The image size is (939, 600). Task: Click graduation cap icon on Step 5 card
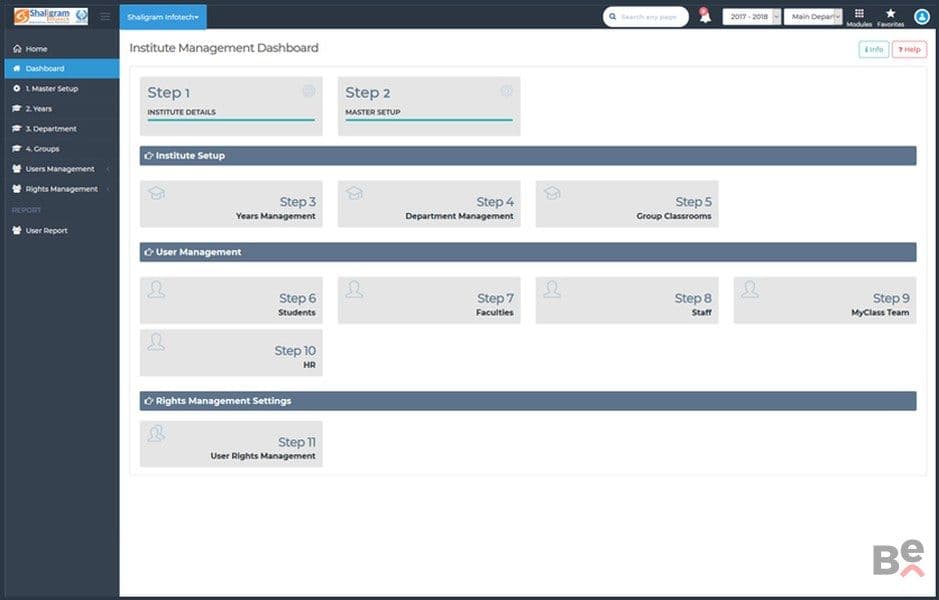point(552,193)
